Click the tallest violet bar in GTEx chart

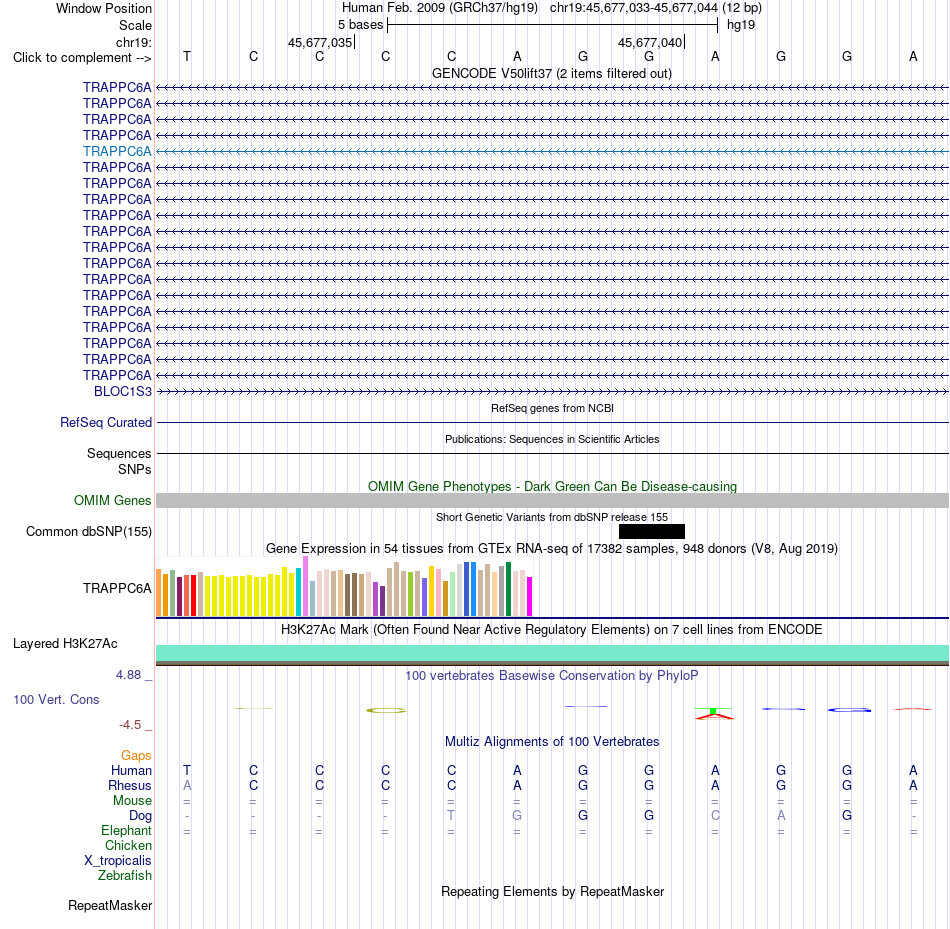[305, 587]
